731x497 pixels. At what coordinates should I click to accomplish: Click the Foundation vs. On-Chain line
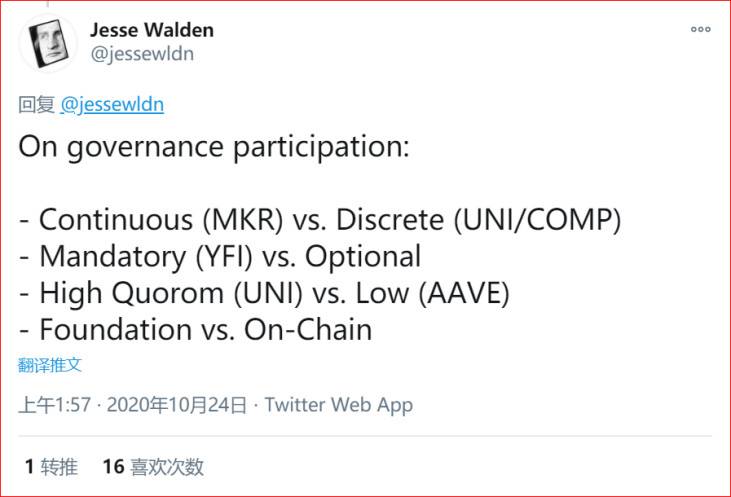point(196,330)
